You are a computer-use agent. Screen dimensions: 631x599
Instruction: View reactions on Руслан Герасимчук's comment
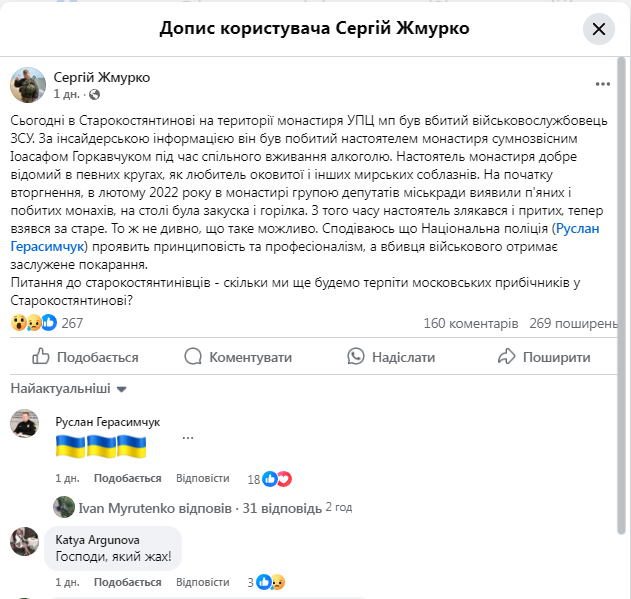pos(270,479)
